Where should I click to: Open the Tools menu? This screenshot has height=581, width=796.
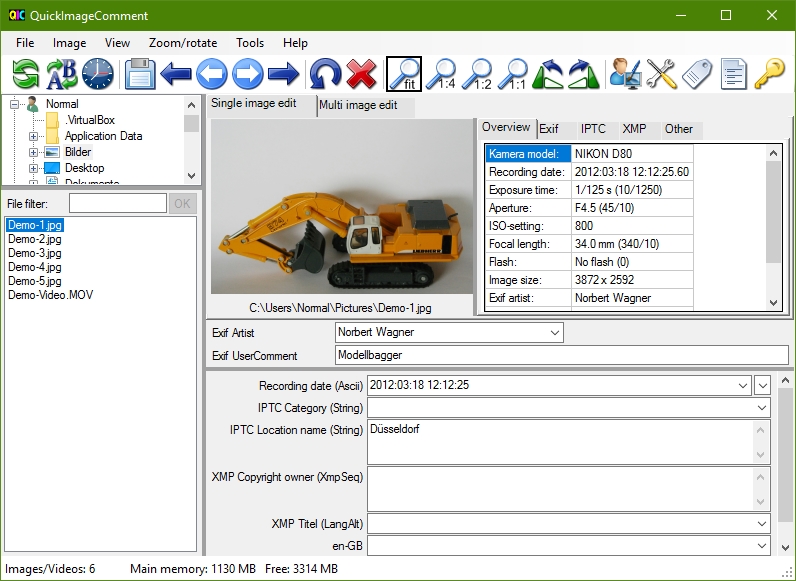(250, 43)
